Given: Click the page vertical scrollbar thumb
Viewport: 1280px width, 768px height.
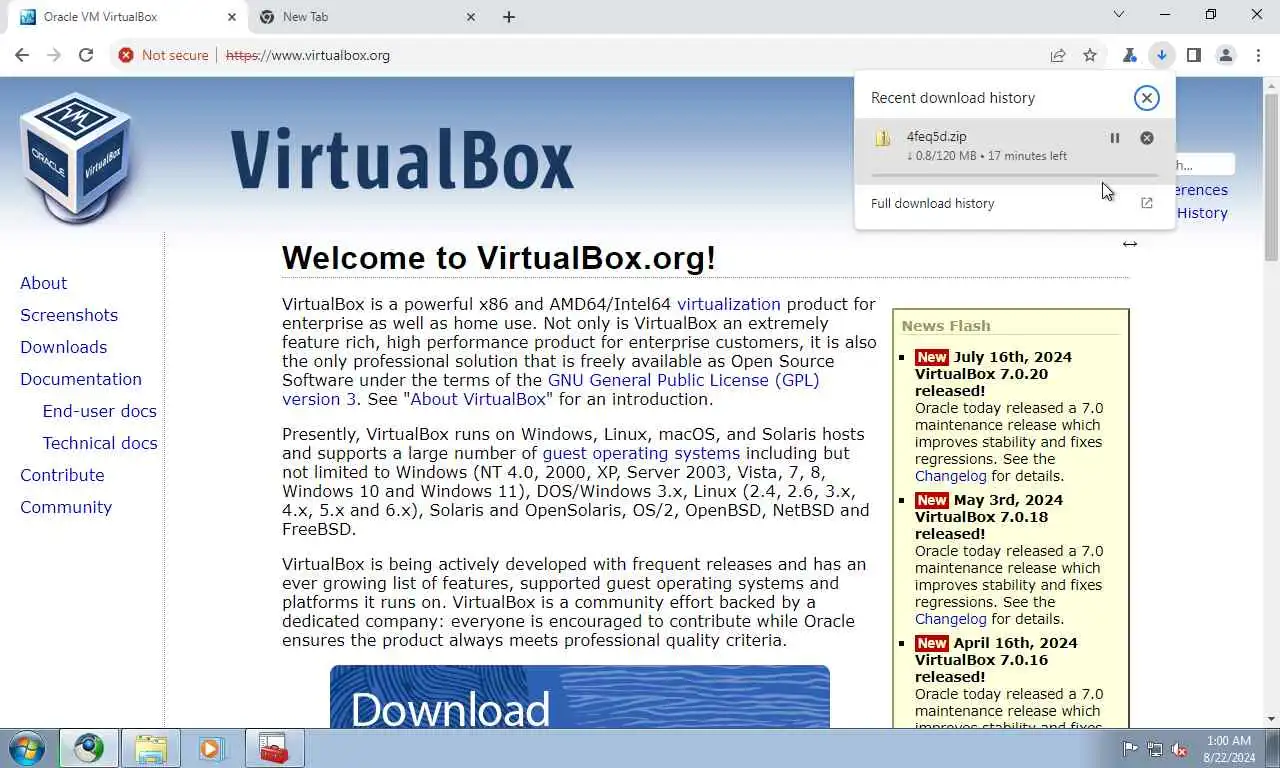Looking at the screenshot, I should click(x=1271, y=176).
